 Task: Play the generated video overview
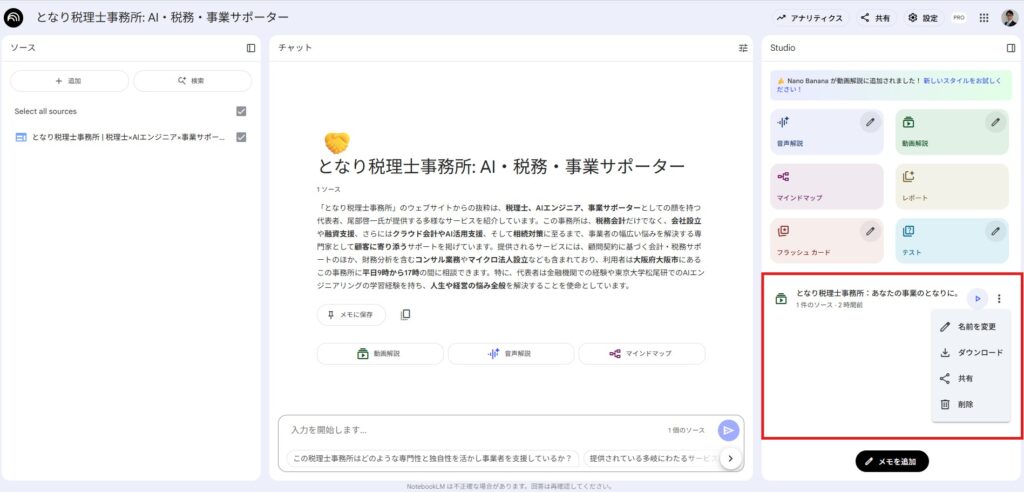[x=978, y=298]
